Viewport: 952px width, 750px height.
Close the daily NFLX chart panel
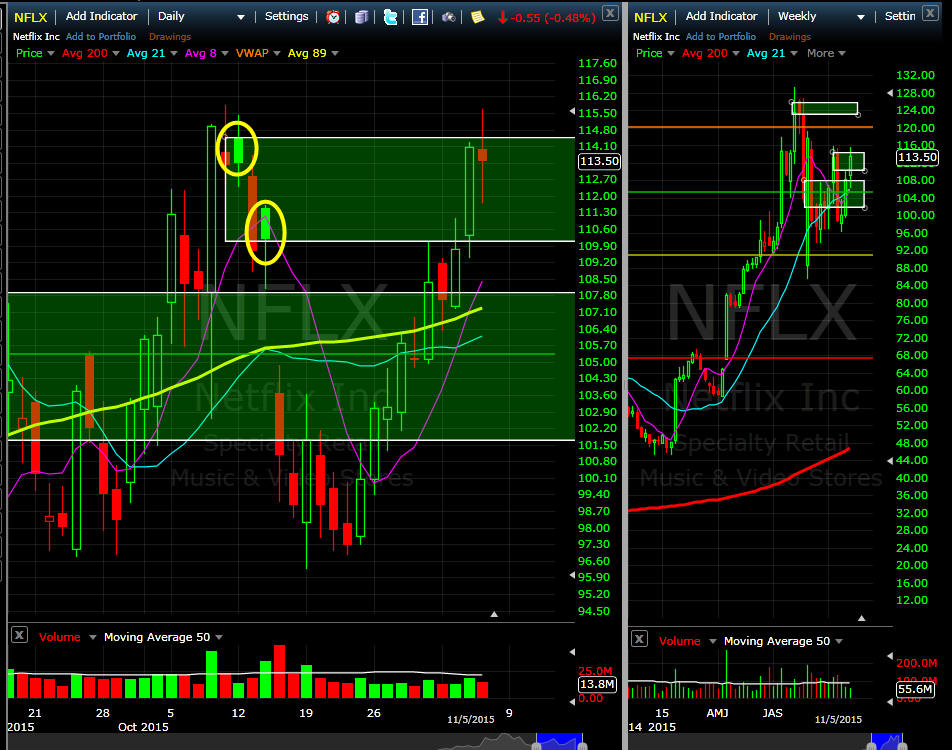click(610, 13)
